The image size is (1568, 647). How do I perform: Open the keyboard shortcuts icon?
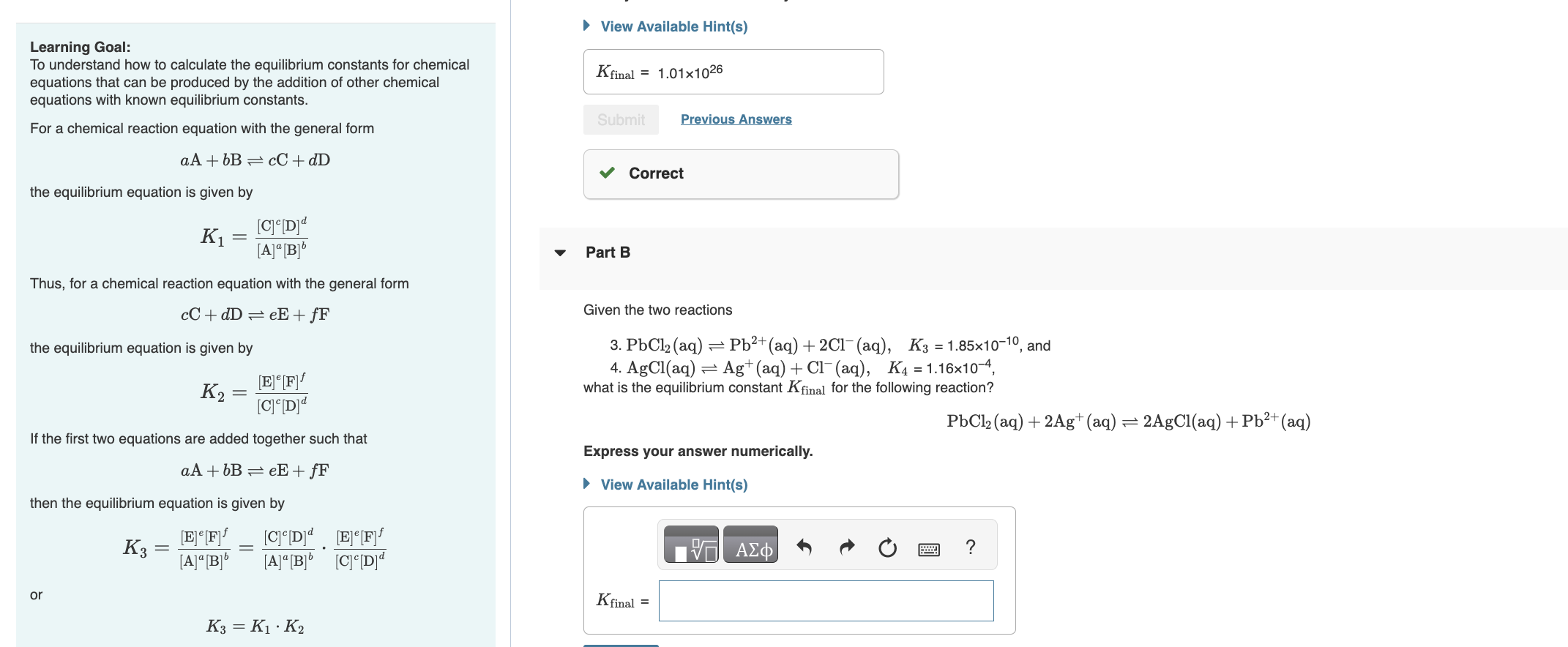click(x=927, y=548)
